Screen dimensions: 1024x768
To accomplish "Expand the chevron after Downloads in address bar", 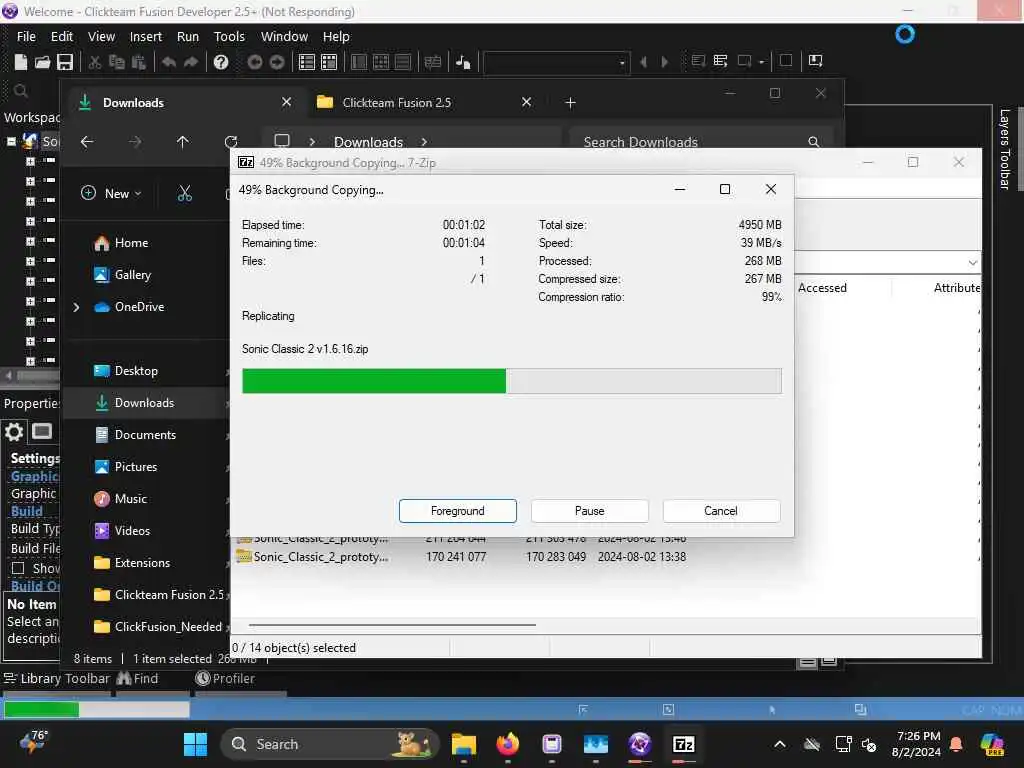I will coord(424,142).
